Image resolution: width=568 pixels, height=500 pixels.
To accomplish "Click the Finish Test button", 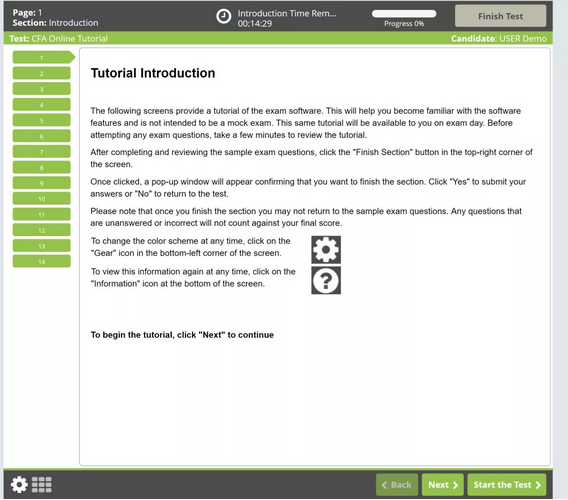I will 500,16.
